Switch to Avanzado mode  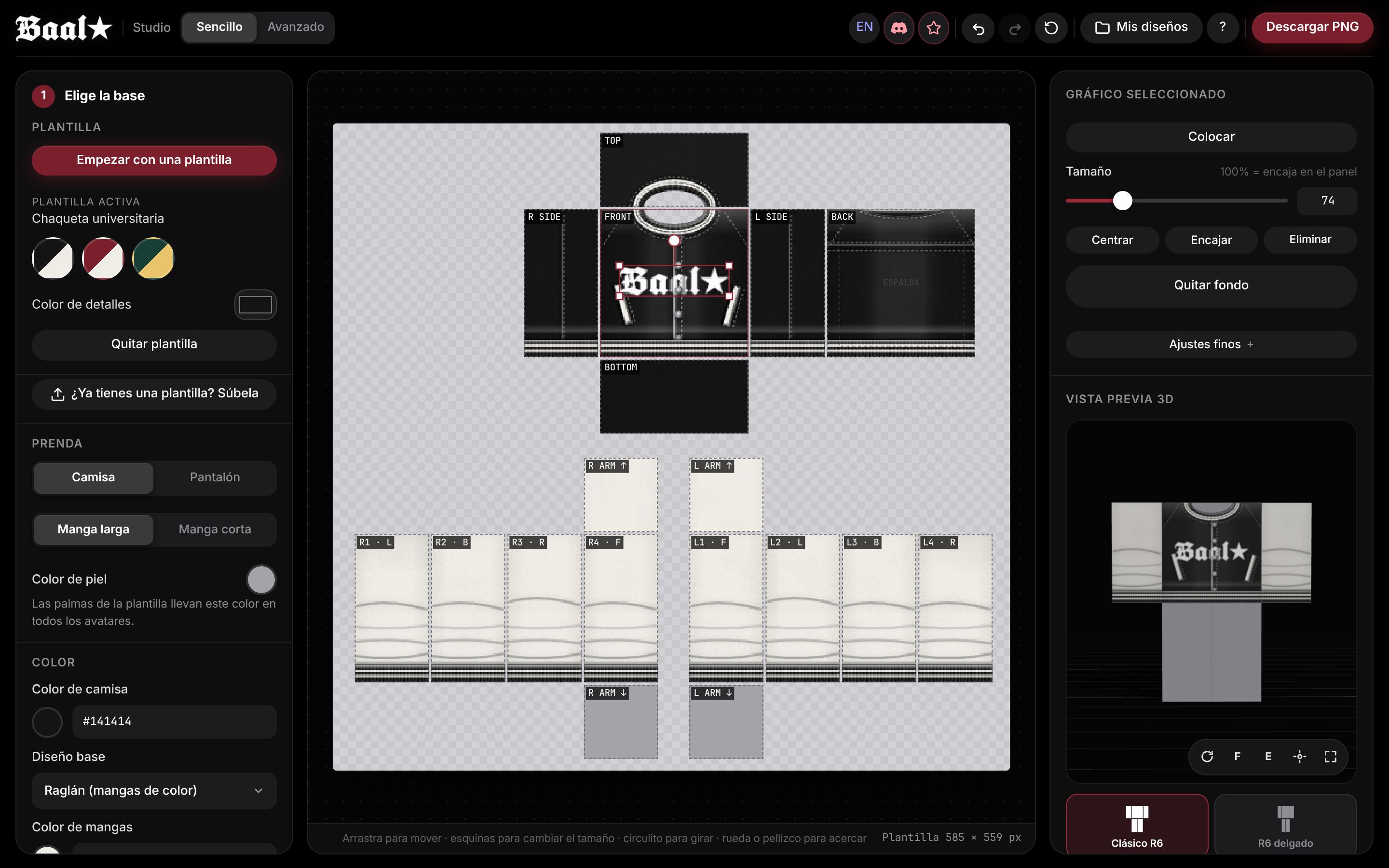[296, 27]
